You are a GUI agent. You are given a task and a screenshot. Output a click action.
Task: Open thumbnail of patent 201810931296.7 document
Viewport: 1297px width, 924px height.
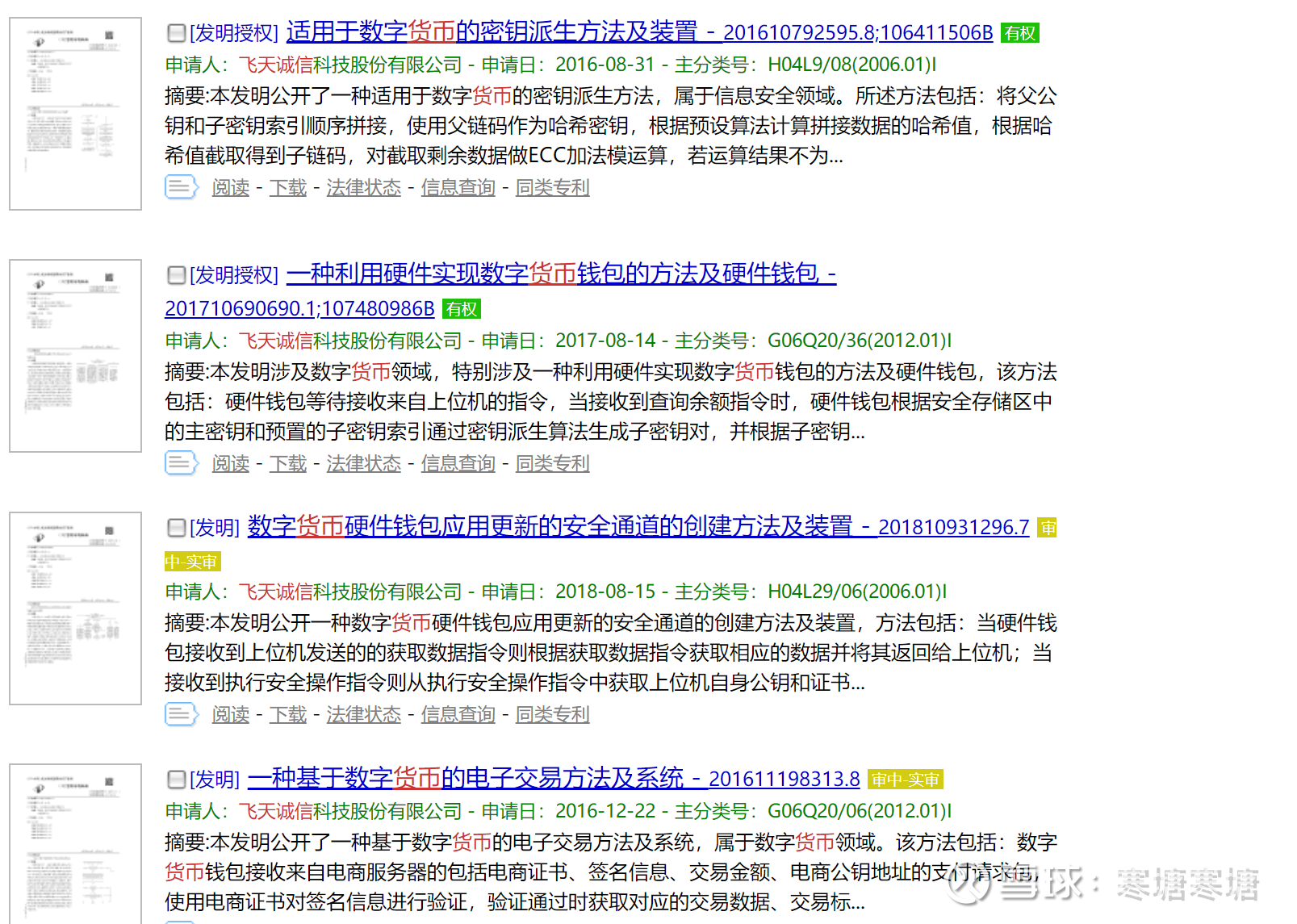tap(75, 608)
